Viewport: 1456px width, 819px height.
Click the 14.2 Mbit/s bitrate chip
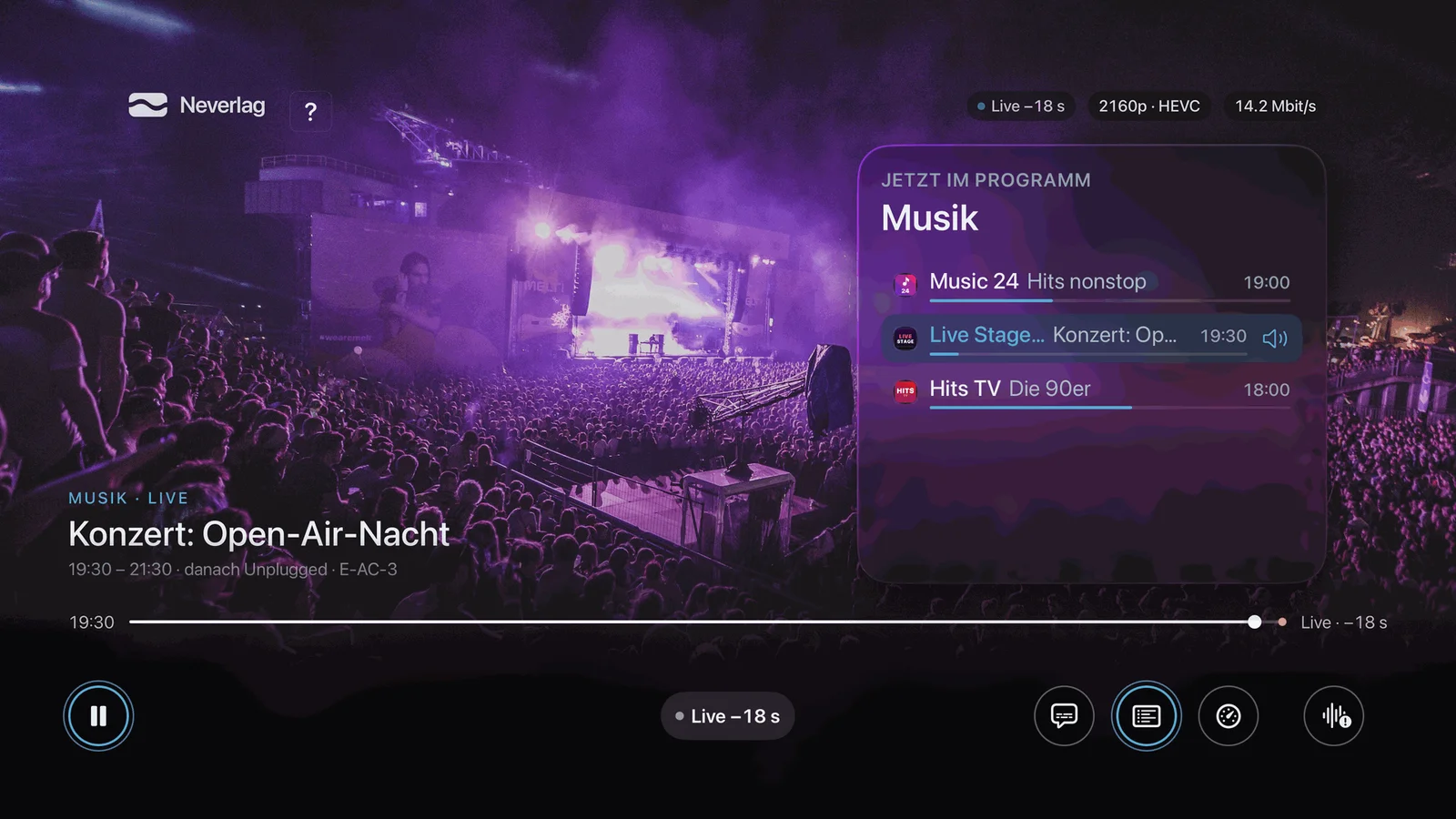(1275, 106)
